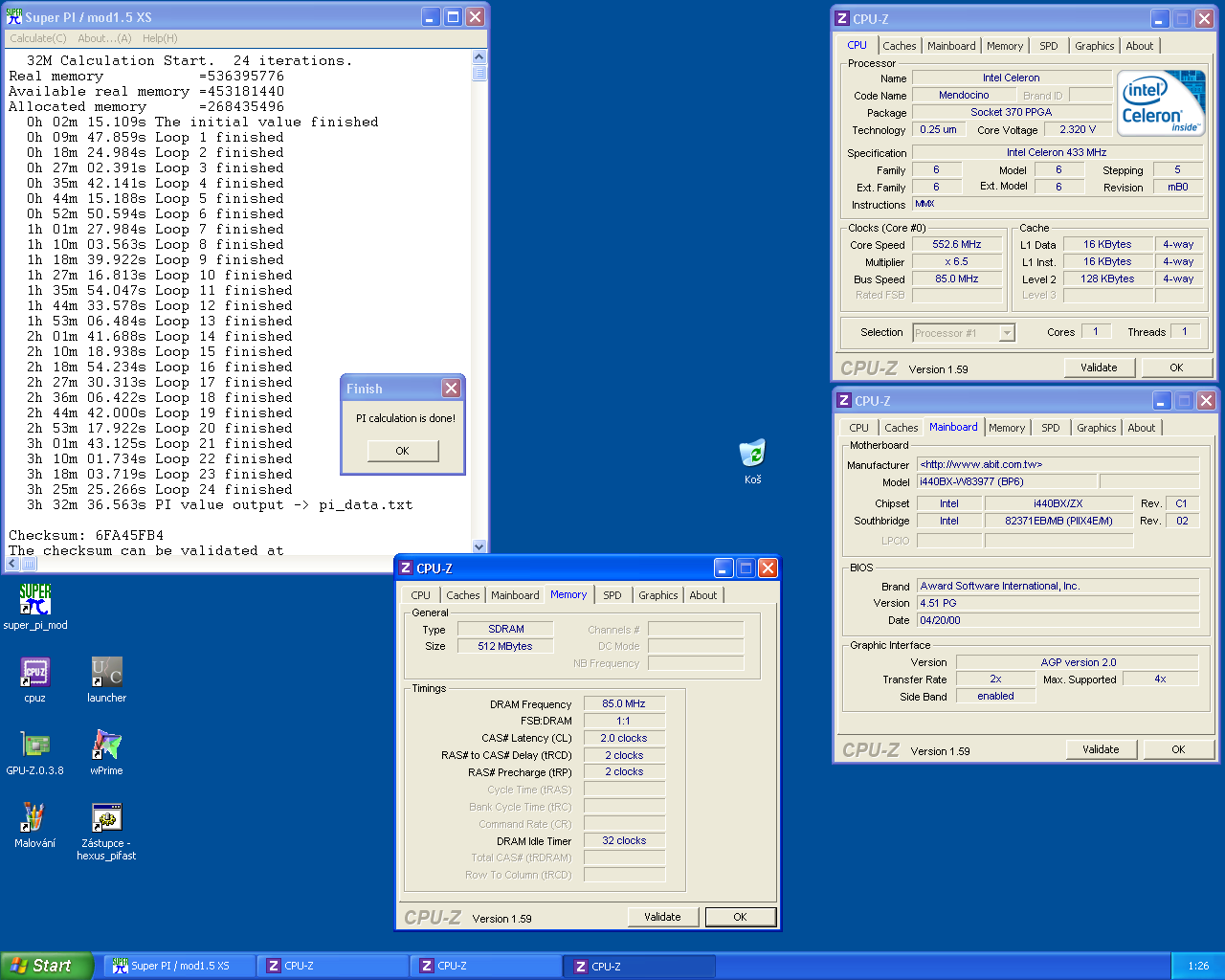This screenshot has height=980, width=1225.
Task: Switch to Caches tab in top CPU-Z window
Action: point(900,46)
